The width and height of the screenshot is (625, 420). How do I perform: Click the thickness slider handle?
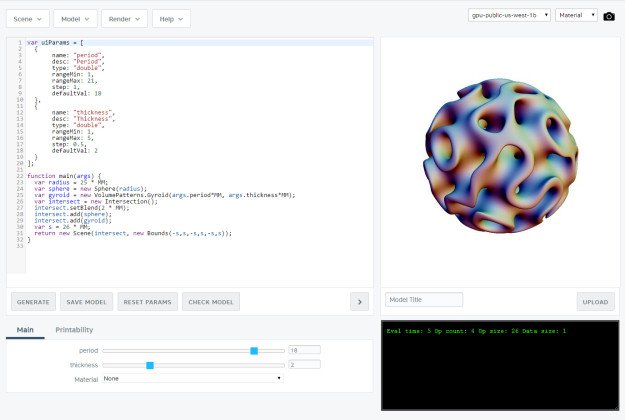pyautogui.click(x=150, y=365)
